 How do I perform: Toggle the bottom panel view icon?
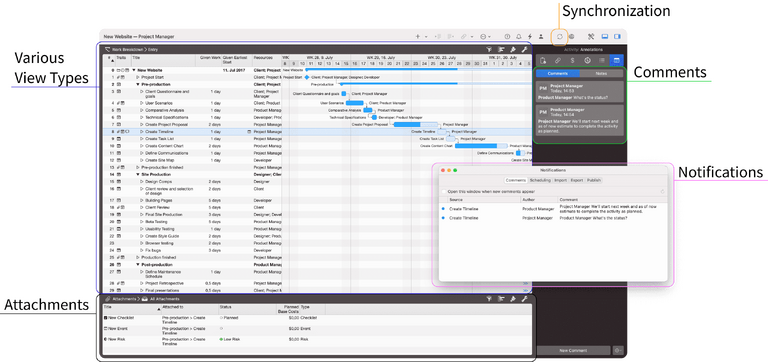tap(604, 37)
